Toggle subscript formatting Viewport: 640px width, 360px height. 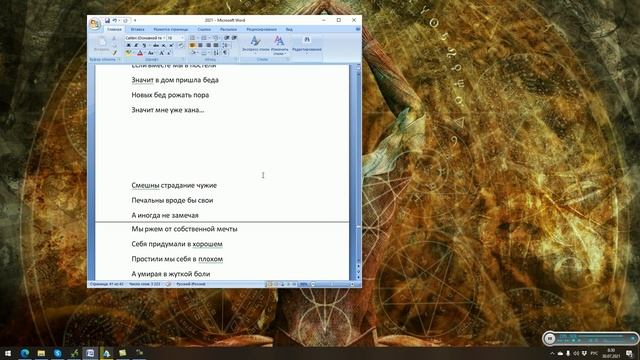(x=164, y=45)
